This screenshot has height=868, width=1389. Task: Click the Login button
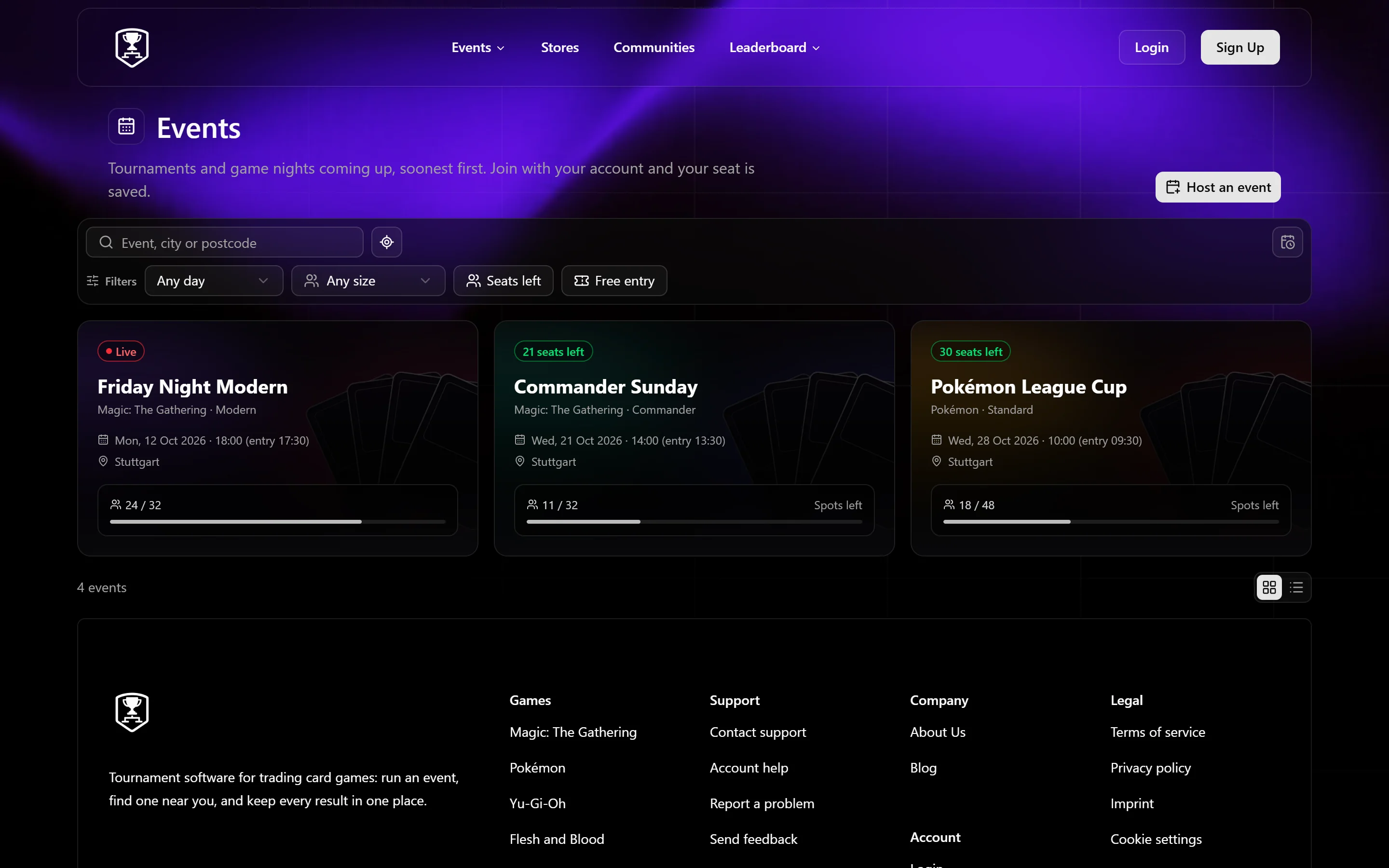[1151, 47]
